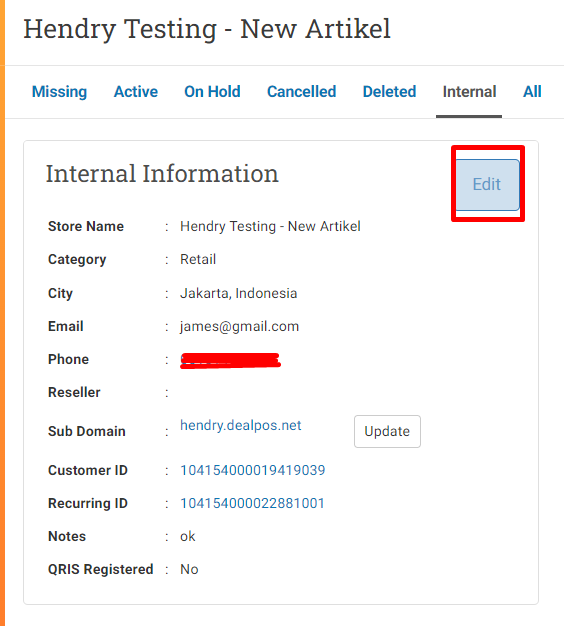Open Customer ID 104154000019419039 link
This screenshot has width=564, height=626.
(253, 470)
